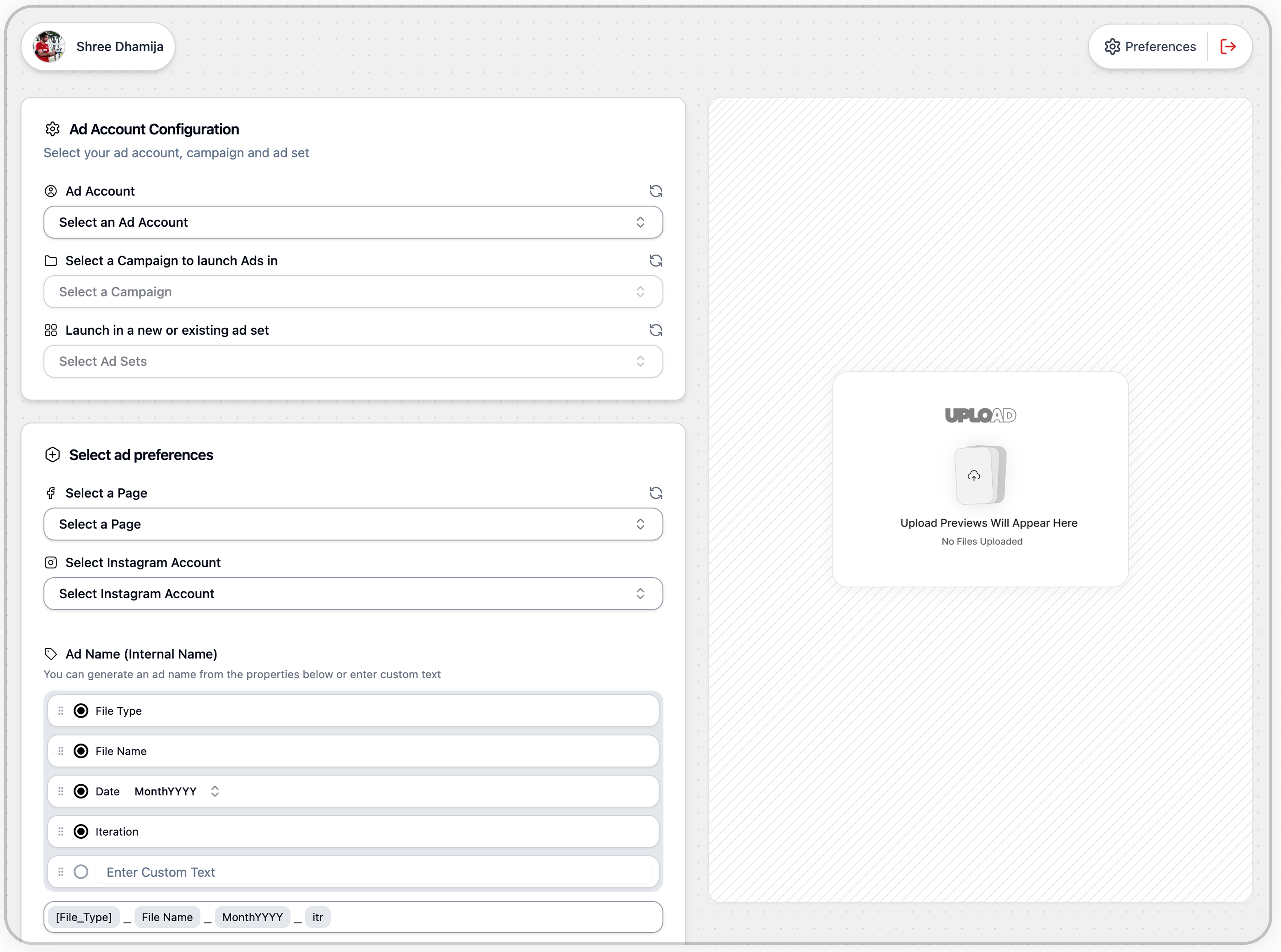Change the MonthYYYY date format
The image size is (1281, 952).
[177, 792]
